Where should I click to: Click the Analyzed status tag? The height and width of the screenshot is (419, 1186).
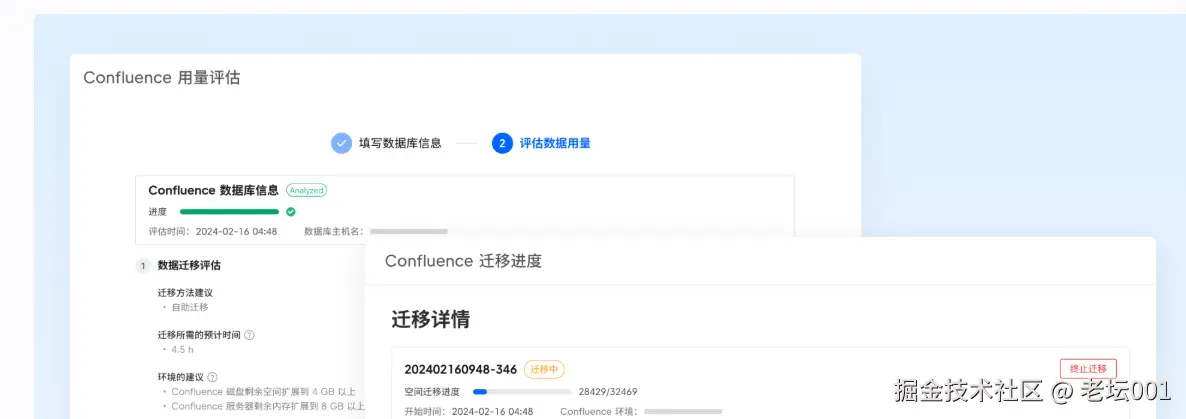tap(306, 191)
